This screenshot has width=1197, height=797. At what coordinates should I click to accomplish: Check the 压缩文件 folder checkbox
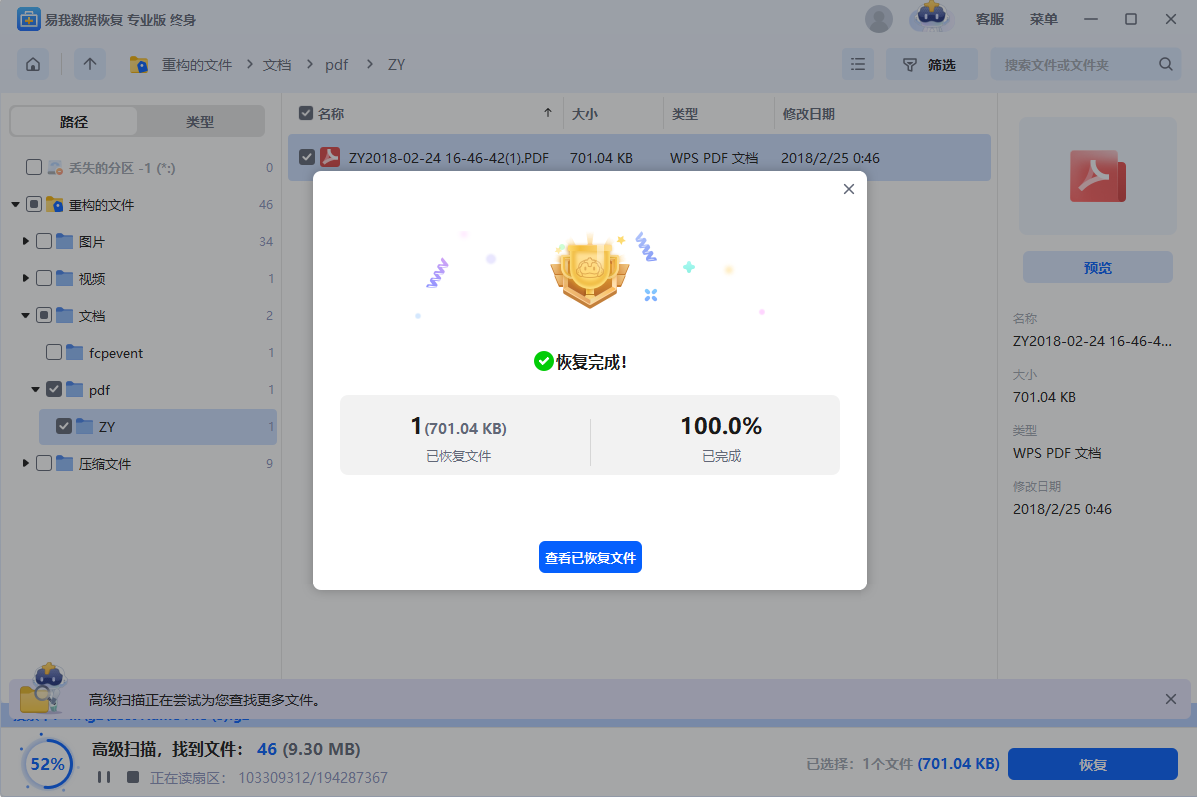[x=44, y=464]
